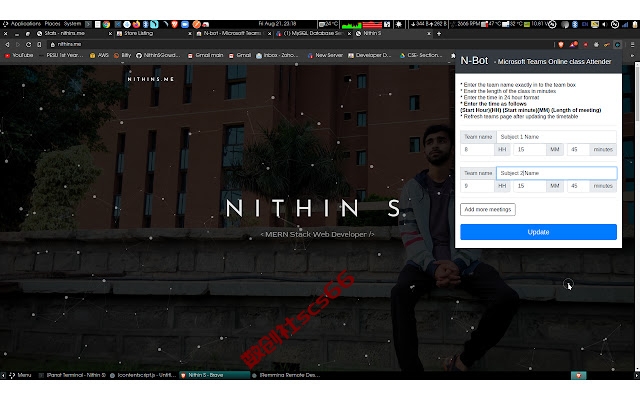Edit the start hour field showing 9
The height and width of the screenshot is (400, 640).
477,186
